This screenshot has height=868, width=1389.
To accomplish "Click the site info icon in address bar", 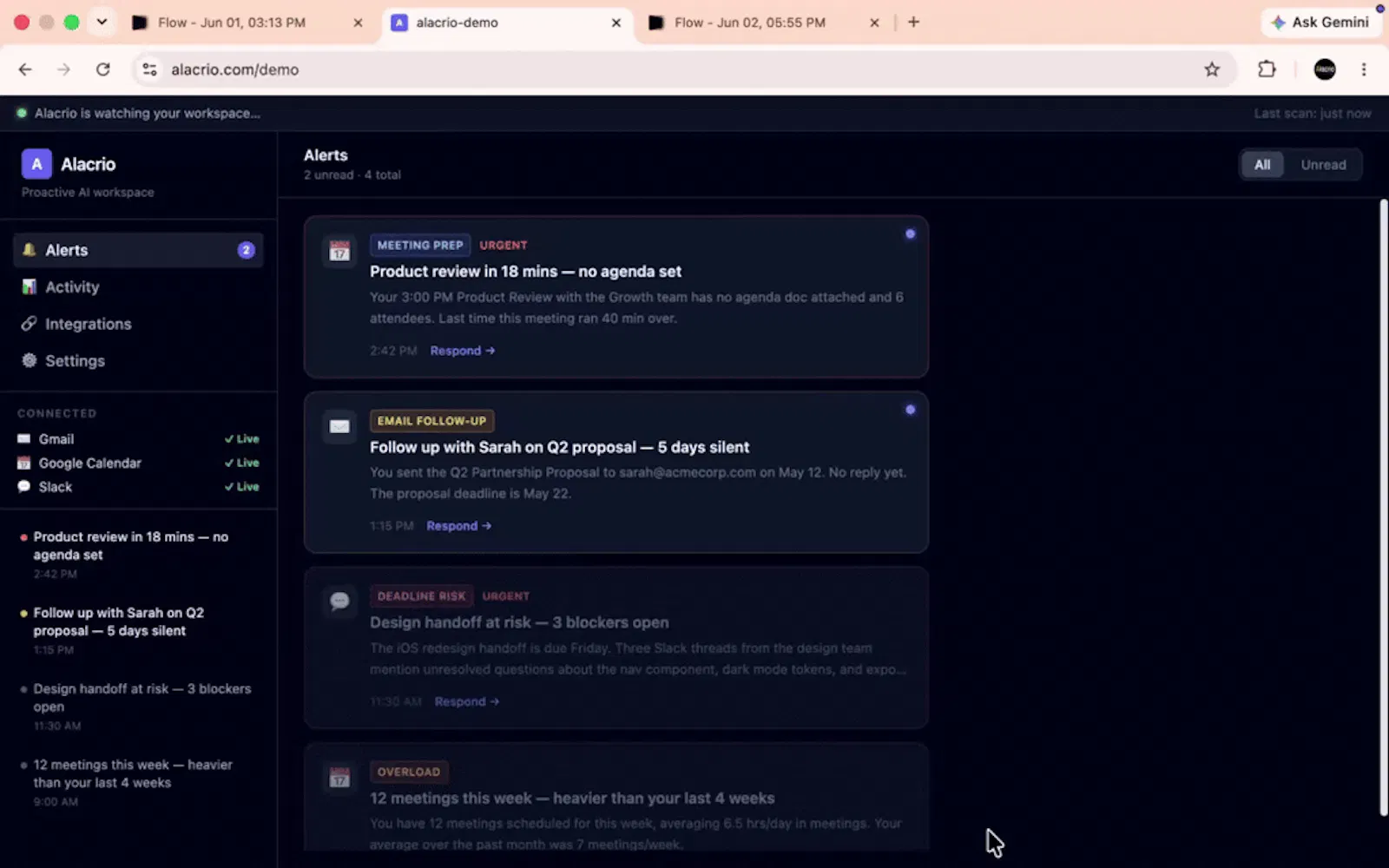I will coord(150,69).
